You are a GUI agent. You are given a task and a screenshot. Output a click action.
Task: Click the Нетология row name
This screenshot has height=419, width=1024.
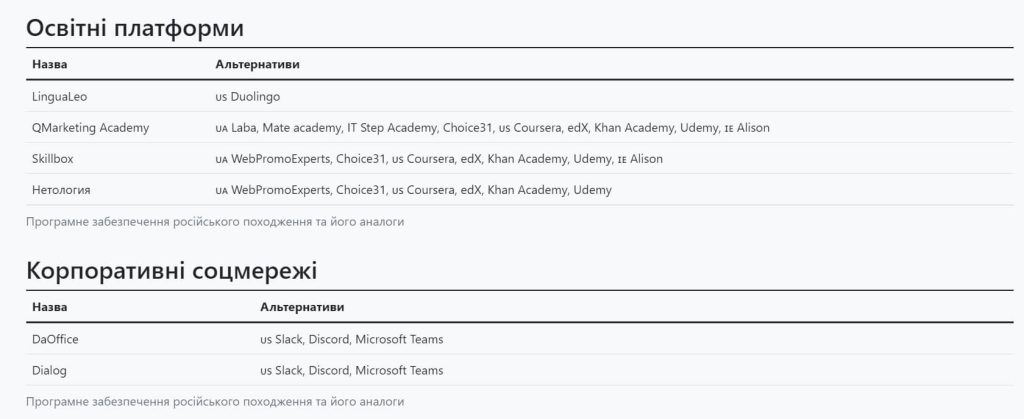(x=61, y=190)
